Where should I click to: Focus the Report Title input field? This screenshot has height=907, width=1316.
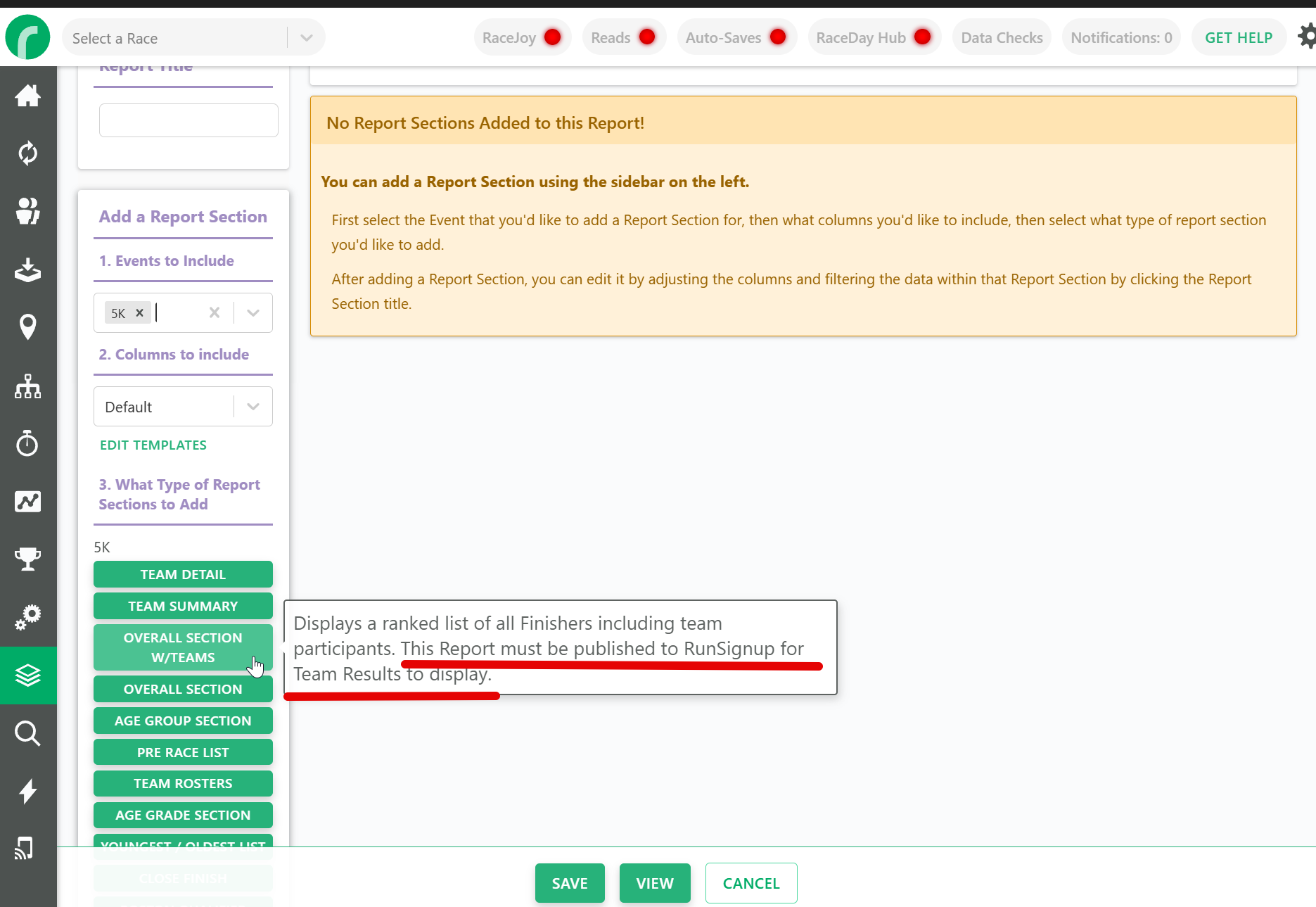[189, 120]
